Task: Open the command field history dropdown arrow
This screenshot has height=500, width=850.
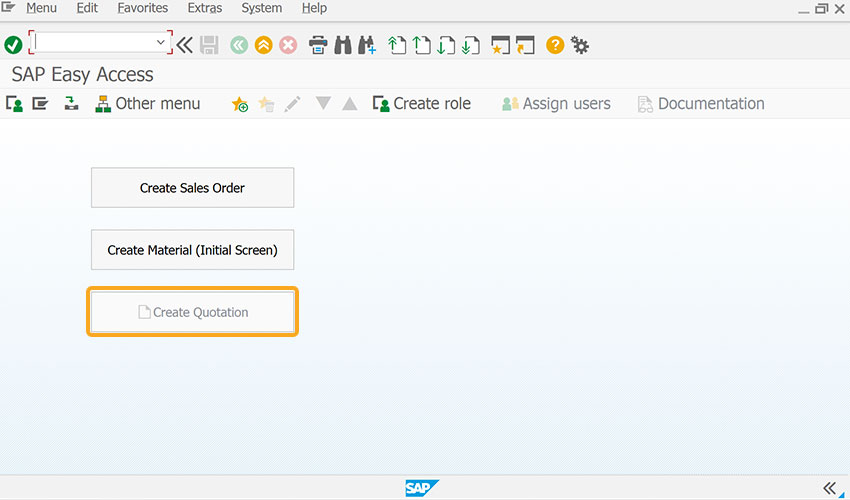Action: [x=160, y=42]
